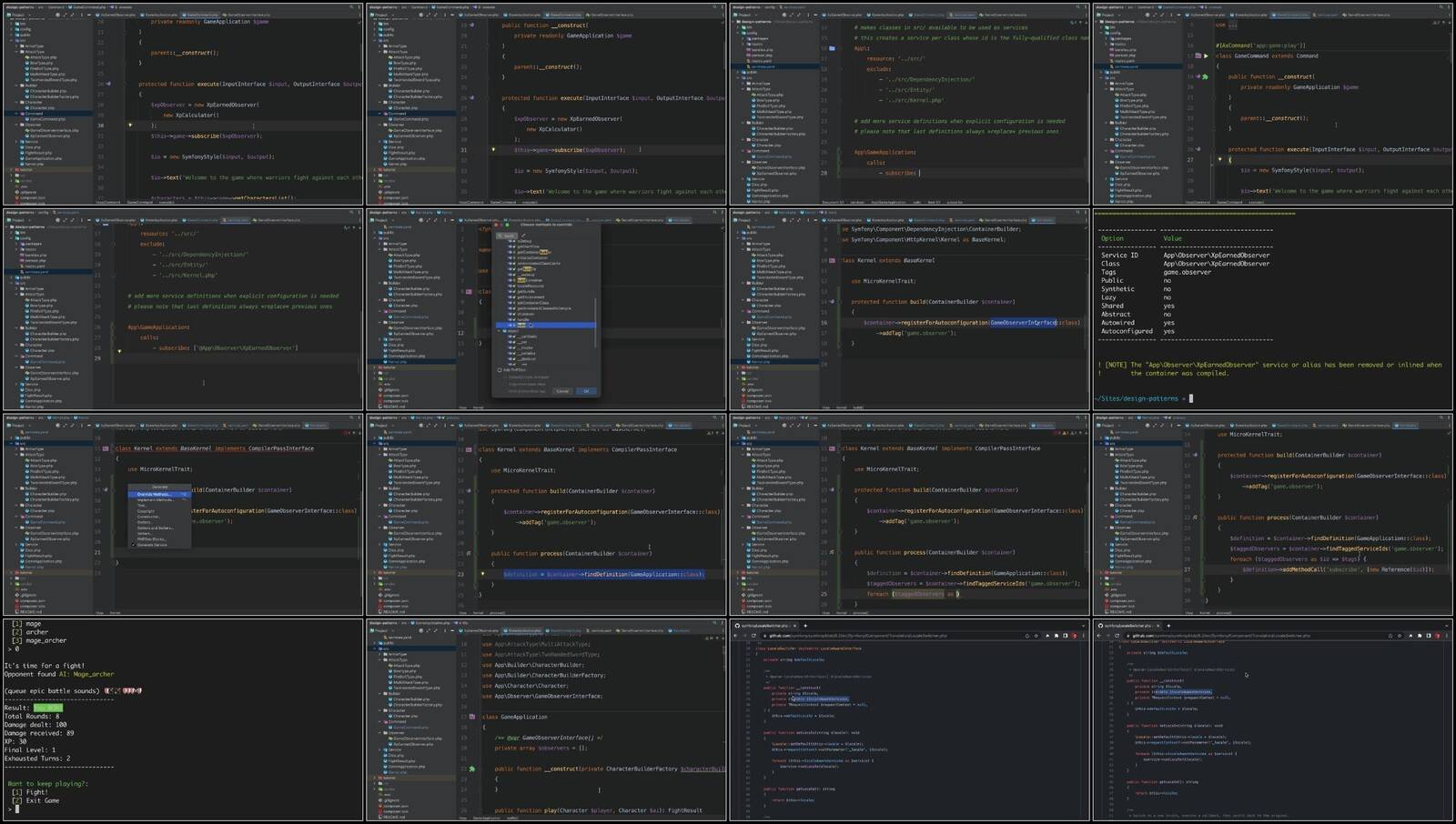Click the green run gutter icon beside class GameCommand
The width and height of the screenshot is (1456, 824).
(x=1206, y=55)
